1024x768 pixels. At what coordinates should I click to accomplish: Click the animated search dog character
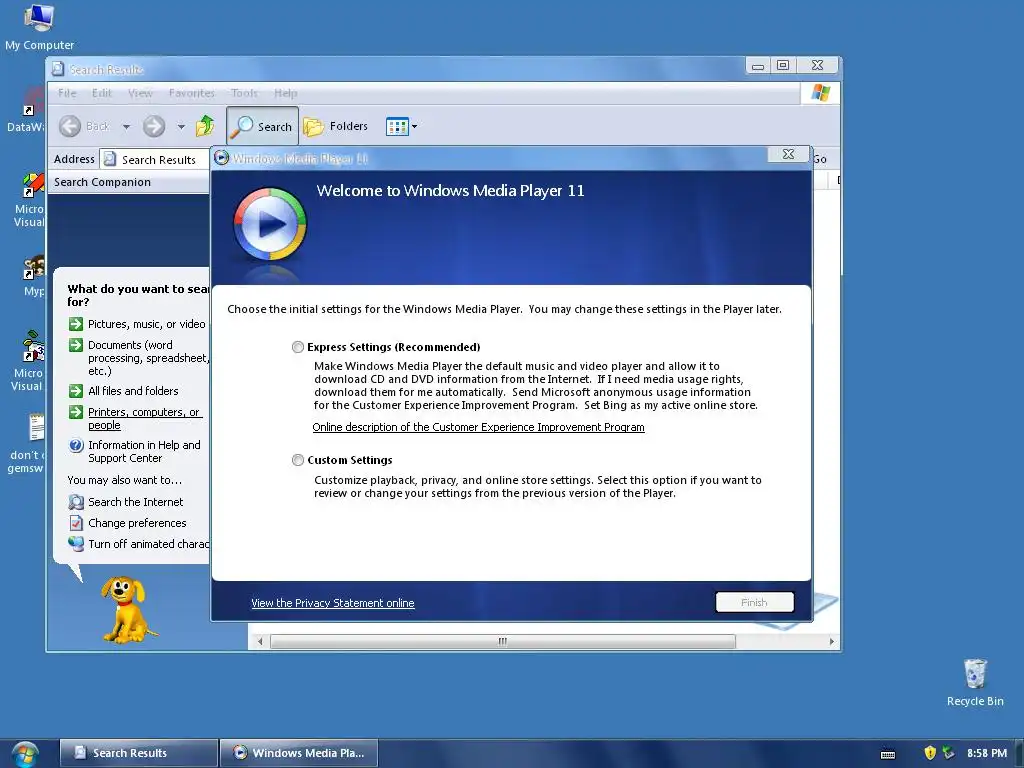click(127, 609)
